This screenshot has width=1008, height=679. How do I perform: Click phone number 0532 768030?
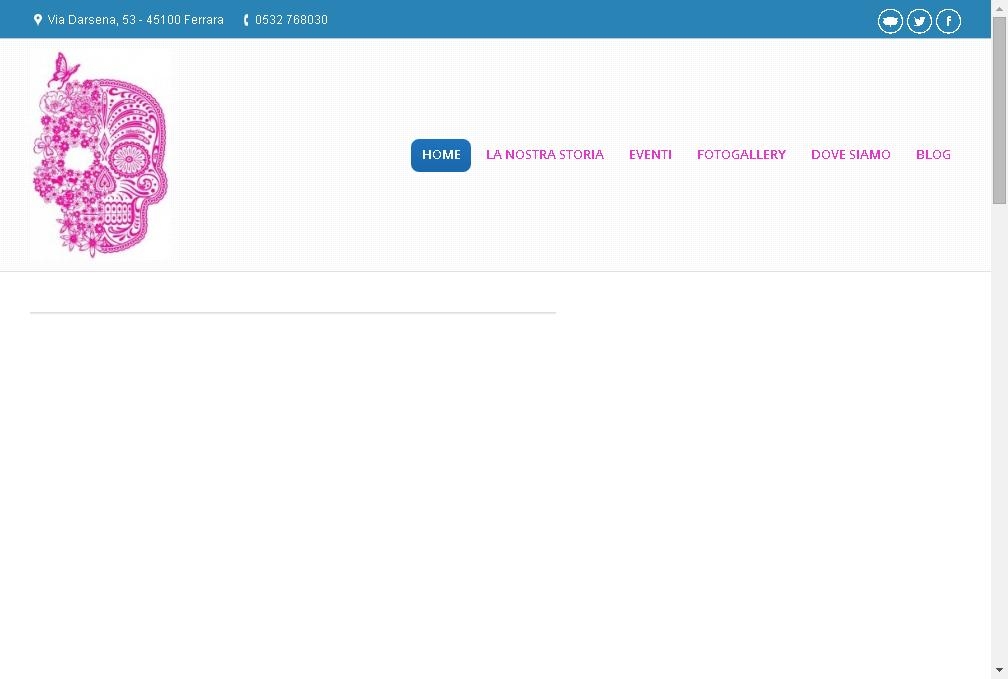(291, 20)
